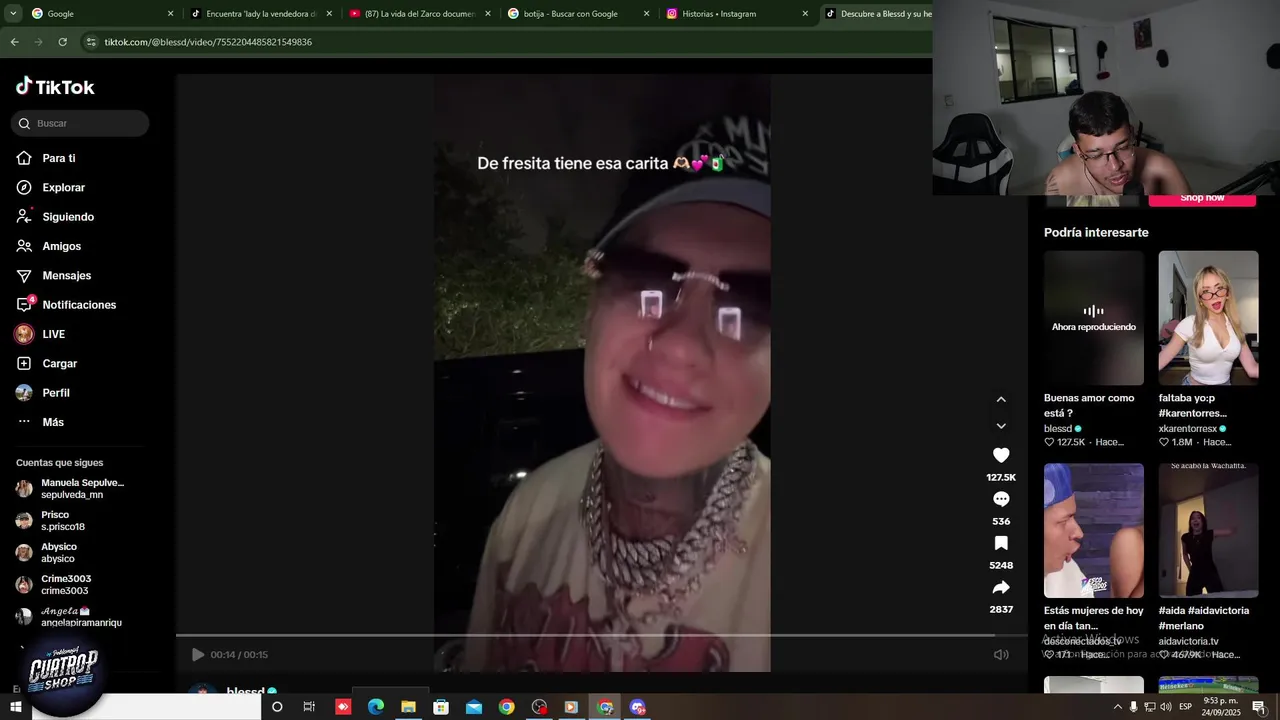Click the Ahora reproduciendo thumbnail
The image size is (1280, 720).
click(x=1094, y=318)
